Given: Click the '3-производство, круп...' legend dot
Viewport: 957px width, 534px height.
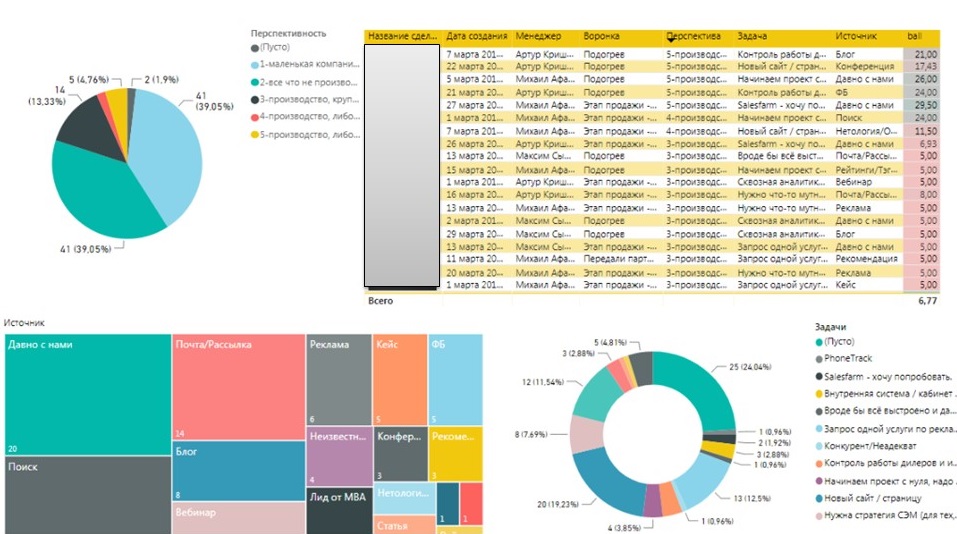Looking at the screenshot, I should 254,98.
